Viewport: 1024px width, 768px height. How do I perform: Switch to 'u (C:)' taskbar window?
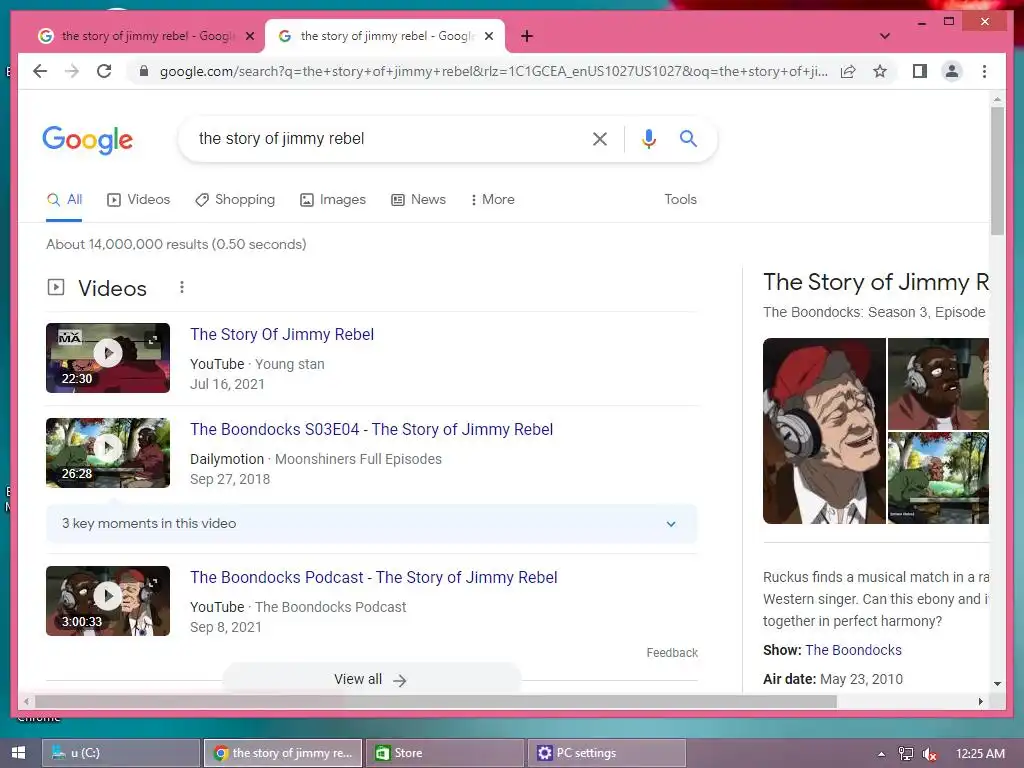[x=120, y=753]
